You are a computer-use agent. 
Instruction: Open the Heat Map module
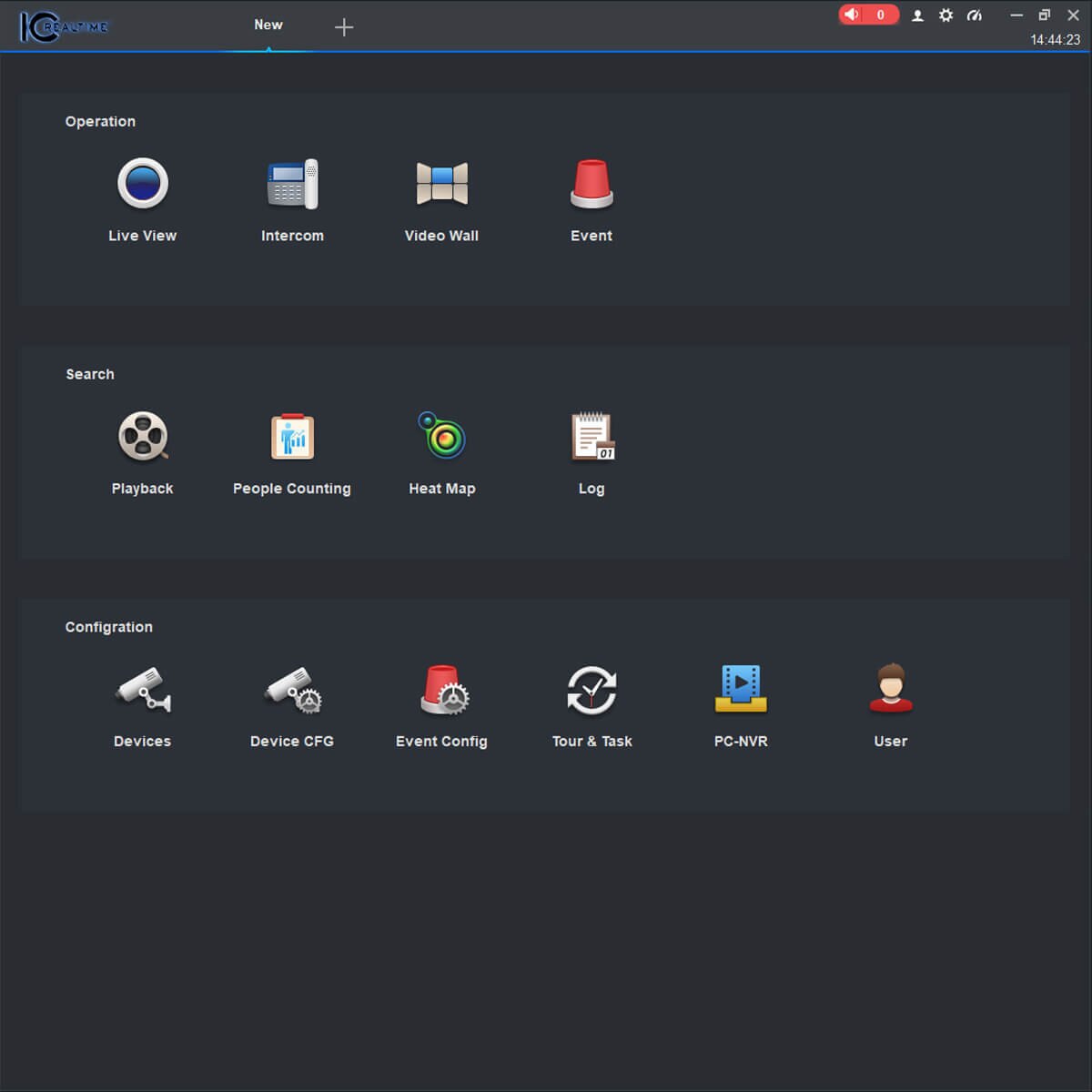point(441,437)
